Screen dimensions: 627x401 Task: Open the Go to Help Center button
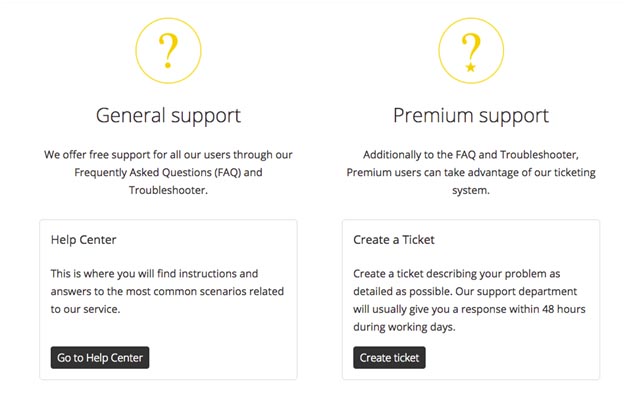pos(100,357)
